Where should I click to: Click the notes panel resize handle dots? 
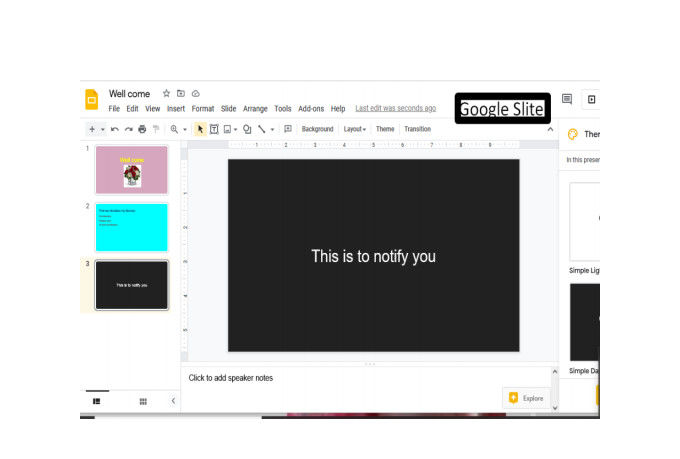(x=370, y=364)
